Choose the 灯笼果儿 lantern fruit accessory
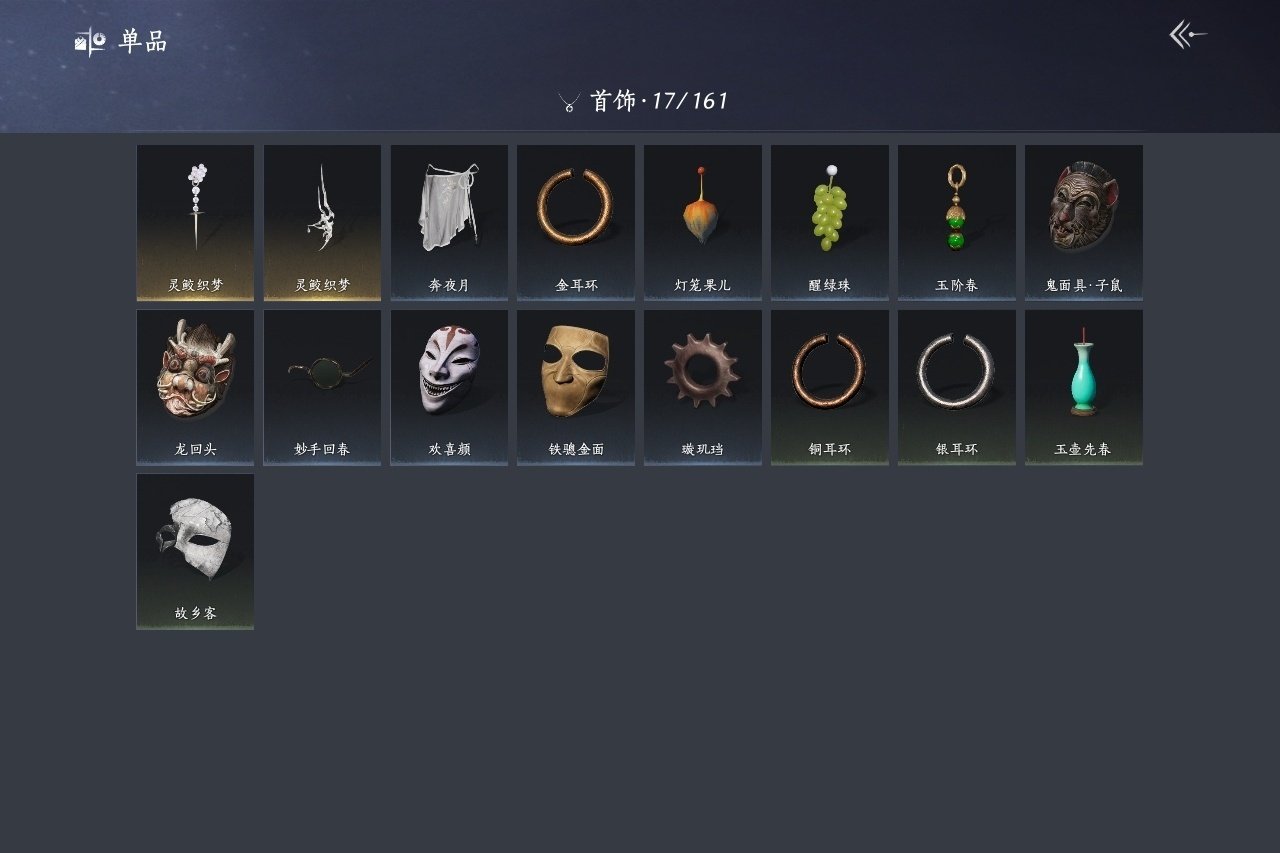This screenshot has width=1280, height=853. click(703, 222)
